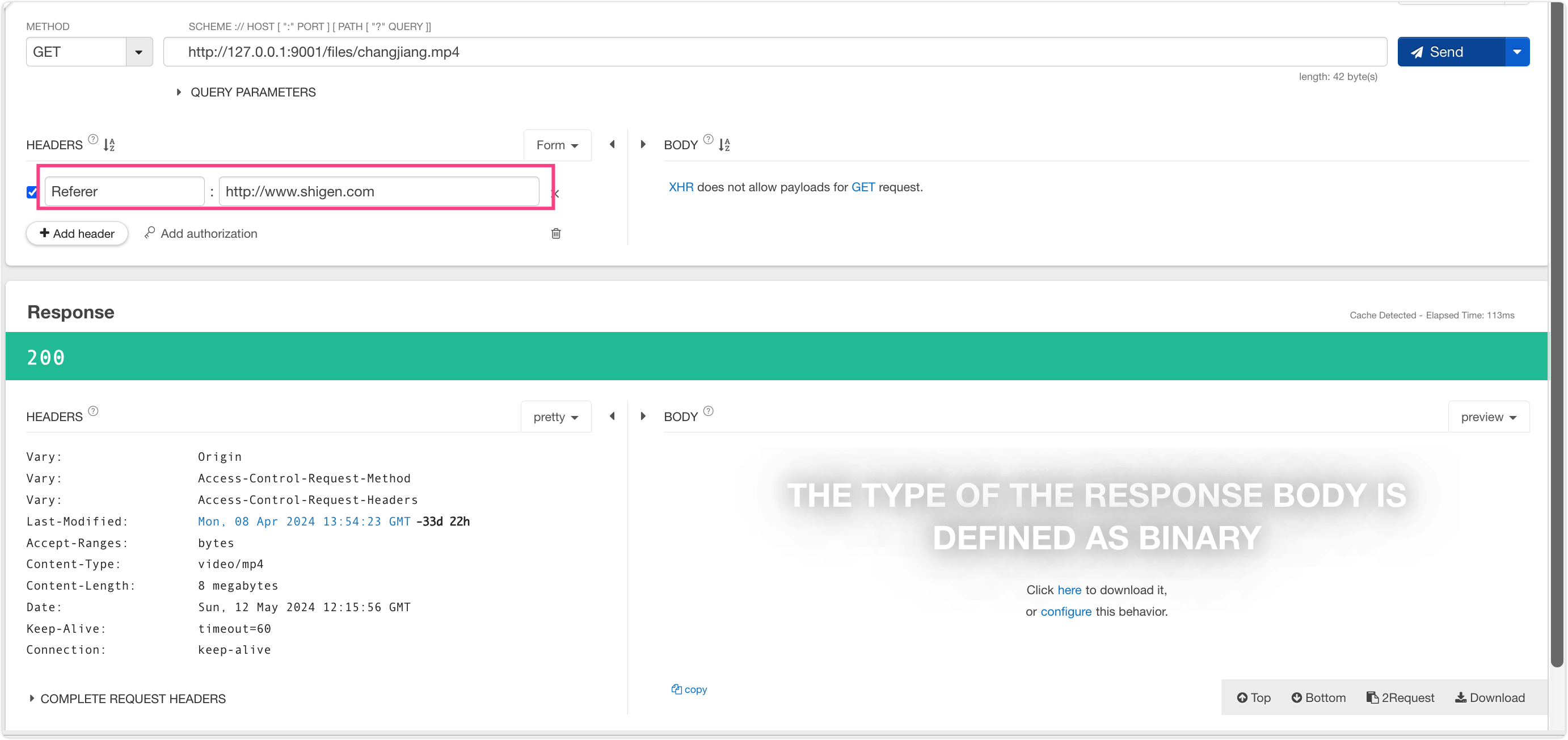Click the pretty dropdown in response headers

554,417
